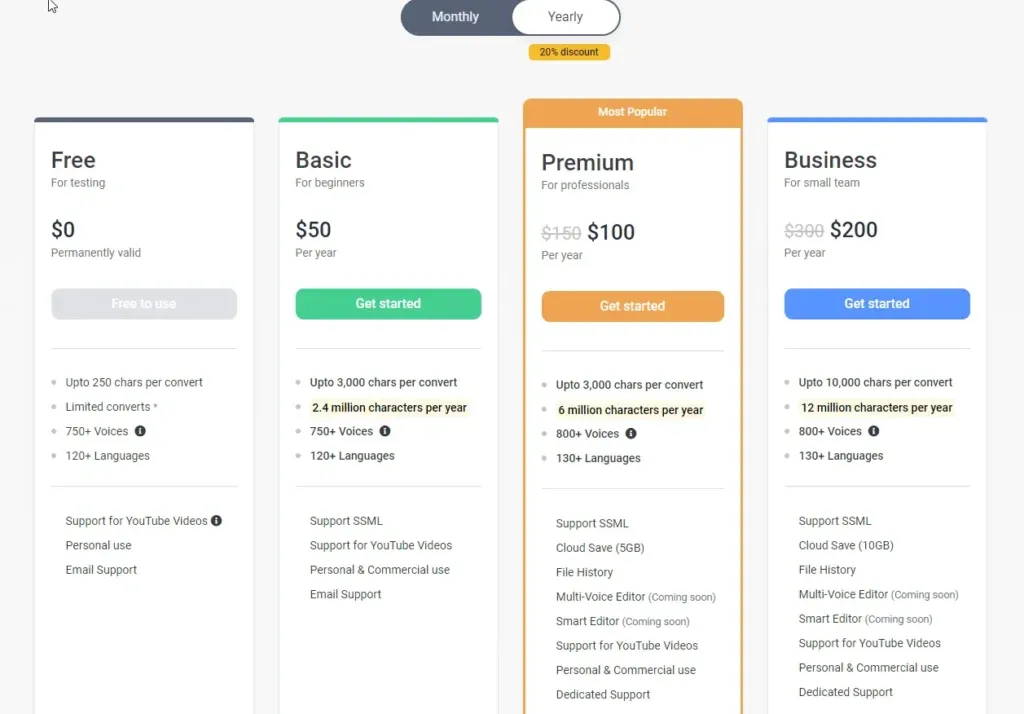Click the struck-through $150 price

(561, 233)
